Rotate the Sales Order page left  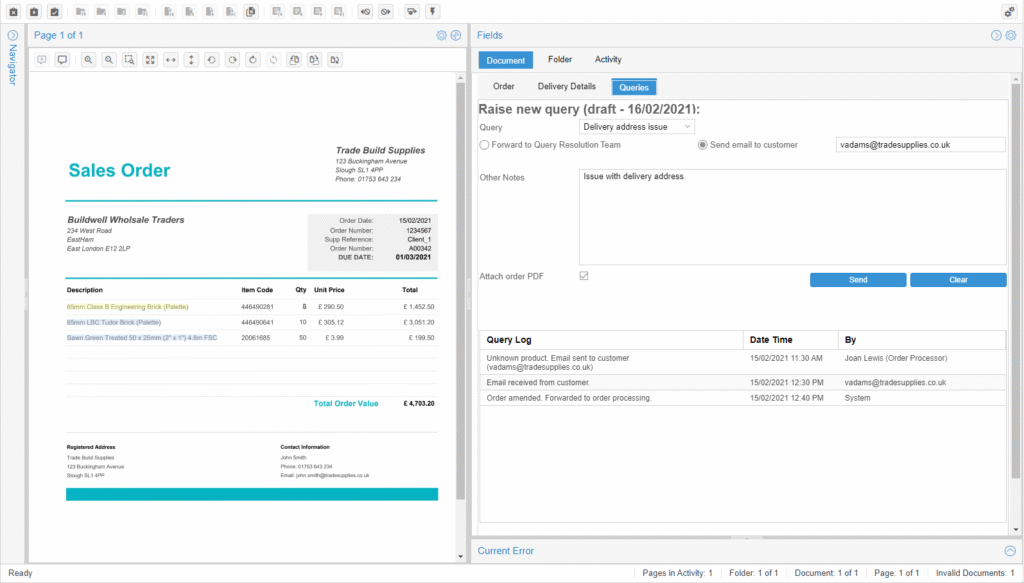[x=212, y=59]
